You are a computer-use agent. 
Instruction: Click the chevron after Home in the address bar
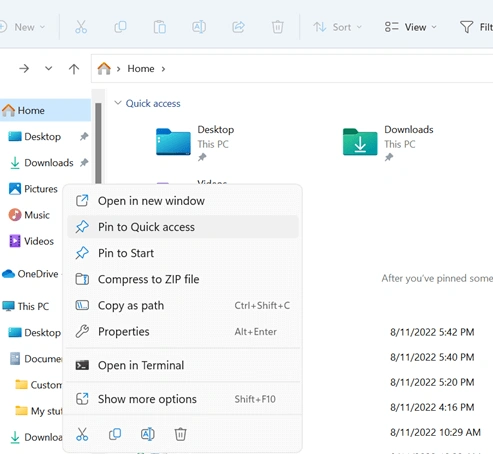click(163, 69)
